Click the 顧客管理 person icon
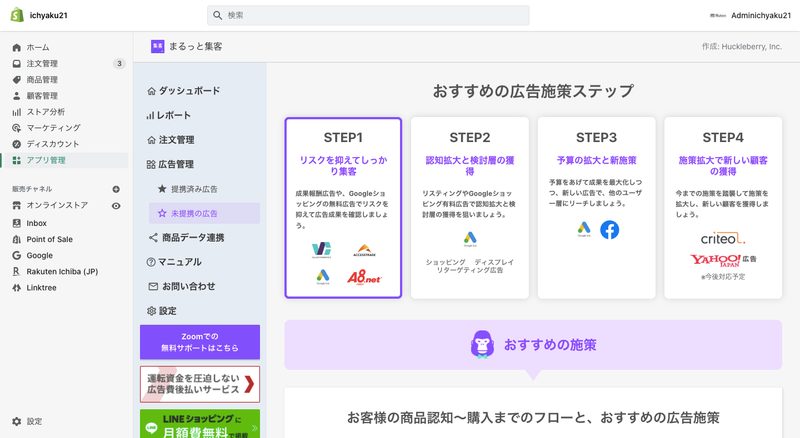800x438 pixels. coord(17,95)
